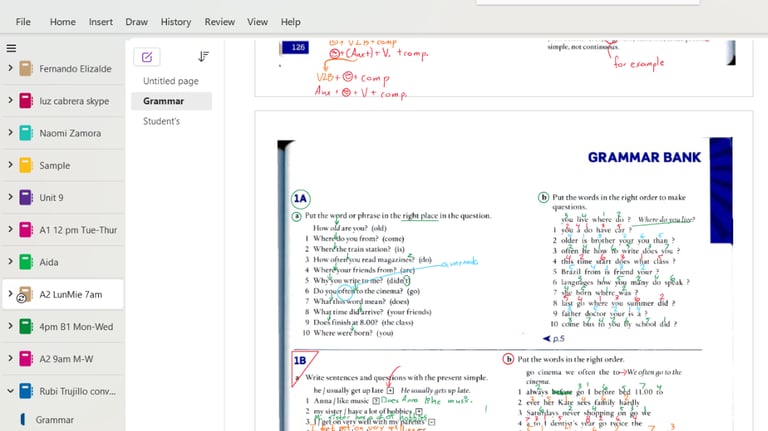Select the 4pm B1 Mon-Wed notebook name
The height and width of the screenshot is (431, 768).
[x=76, y=327]
